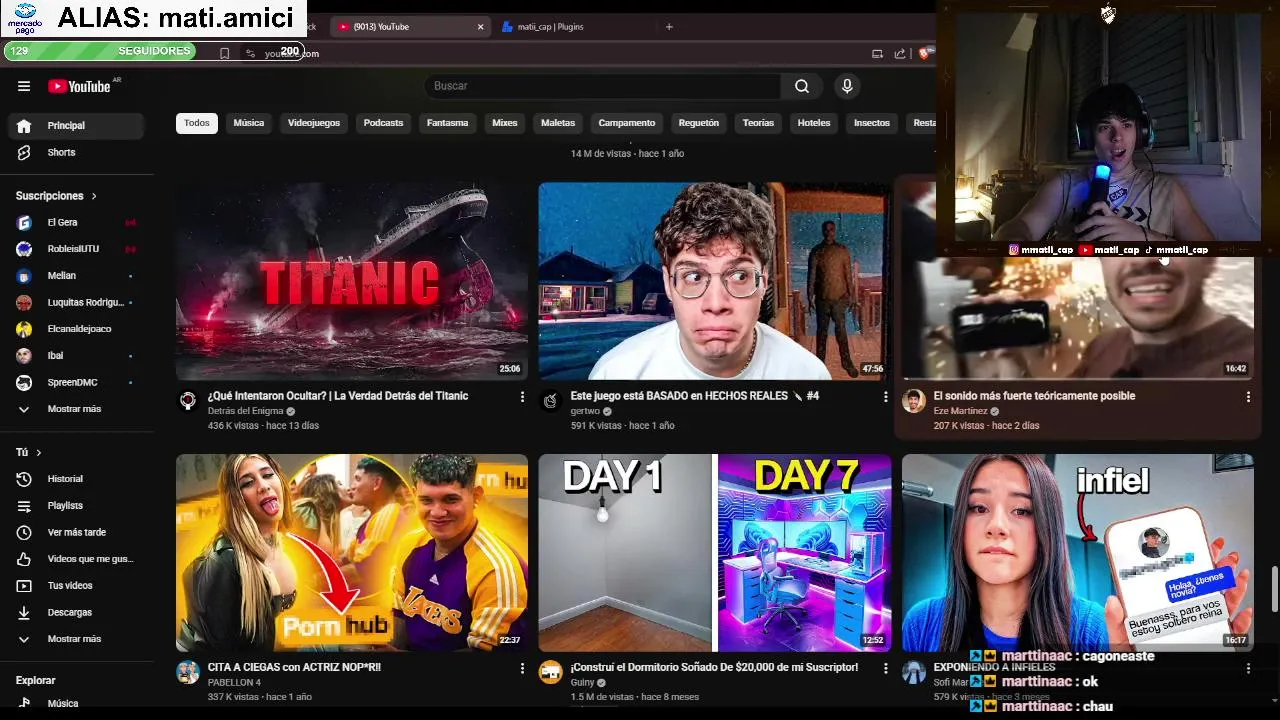Click the search magnifier button
Viewport: 1280px width, 720px height.
802,86
